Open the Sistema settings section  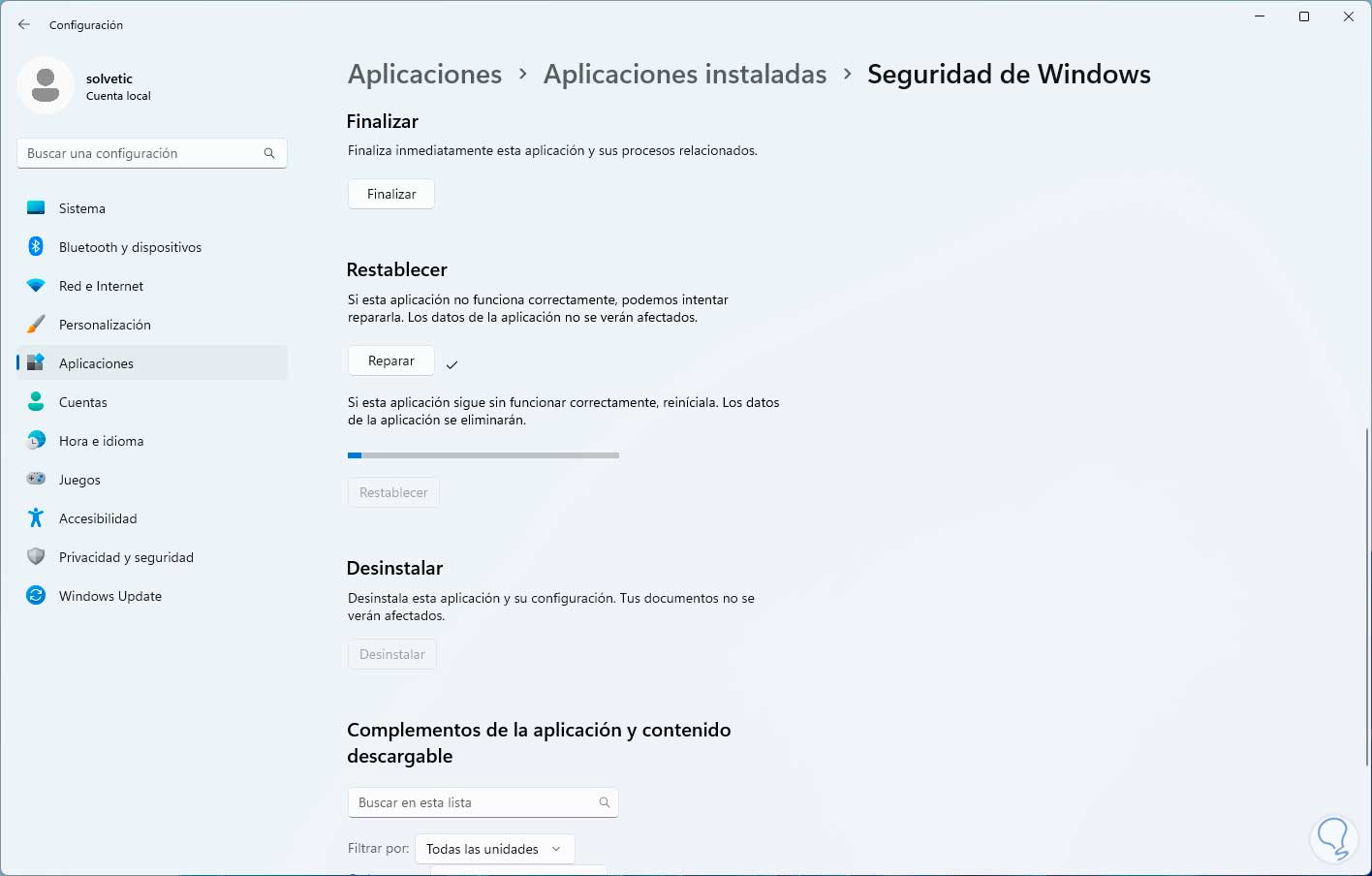tap(152, 208)
